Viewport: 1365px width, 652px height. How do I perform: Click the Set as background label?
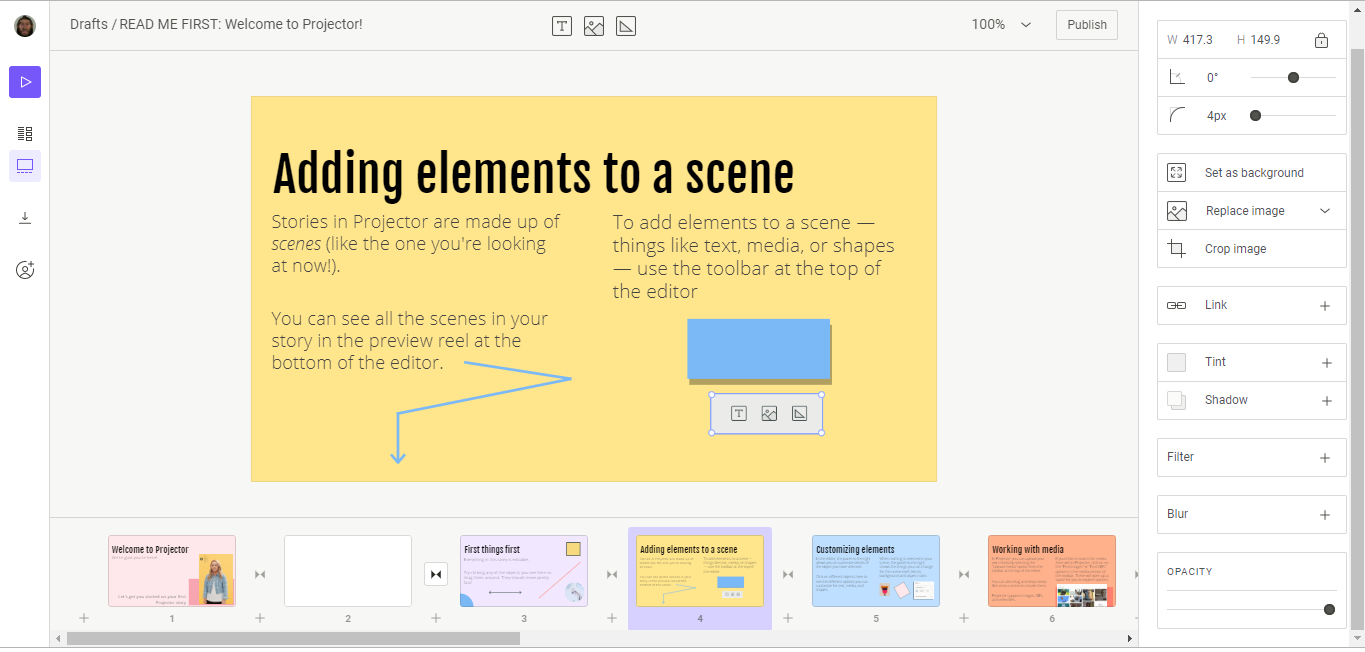pyautogui.click(x=1254, y=173)
